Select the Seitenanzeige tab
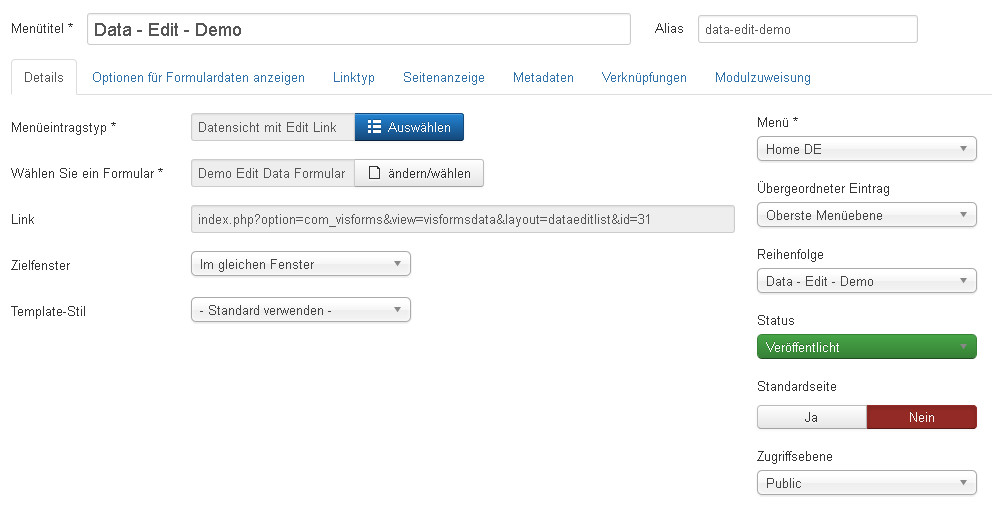992x508 pixels. (444, 77)
